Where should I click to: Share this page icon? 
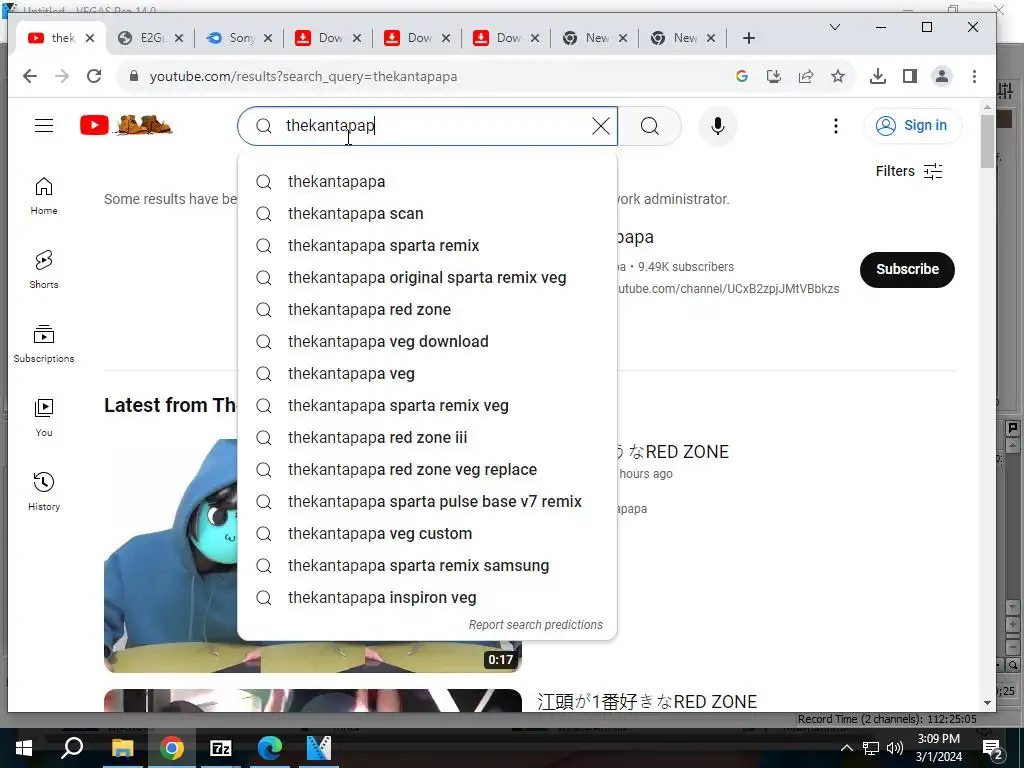point(806,76)
